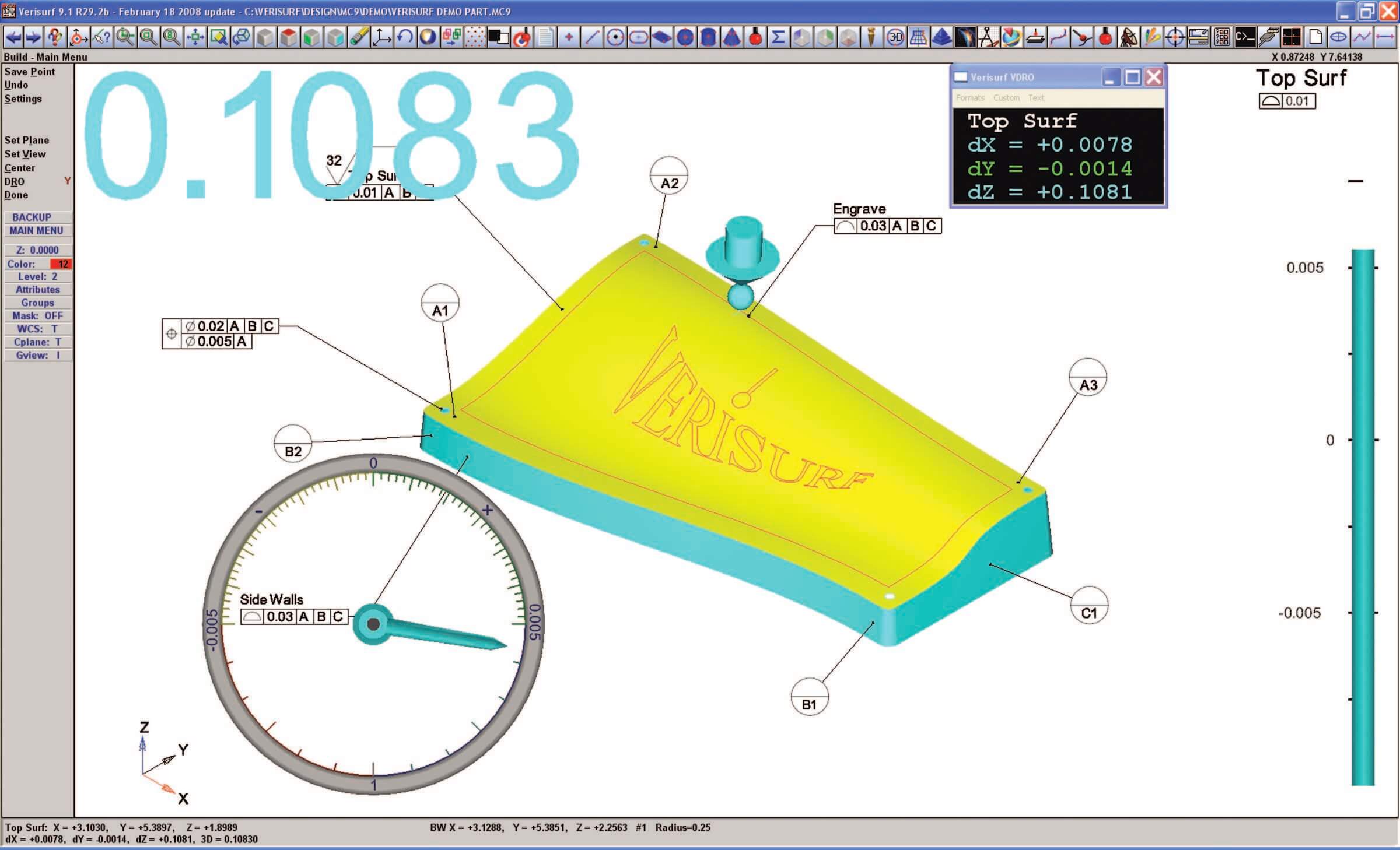The width and height of the screenshot is (1400, 850).
Task: Click the compass divider toolbar icon
Action: 988,38
